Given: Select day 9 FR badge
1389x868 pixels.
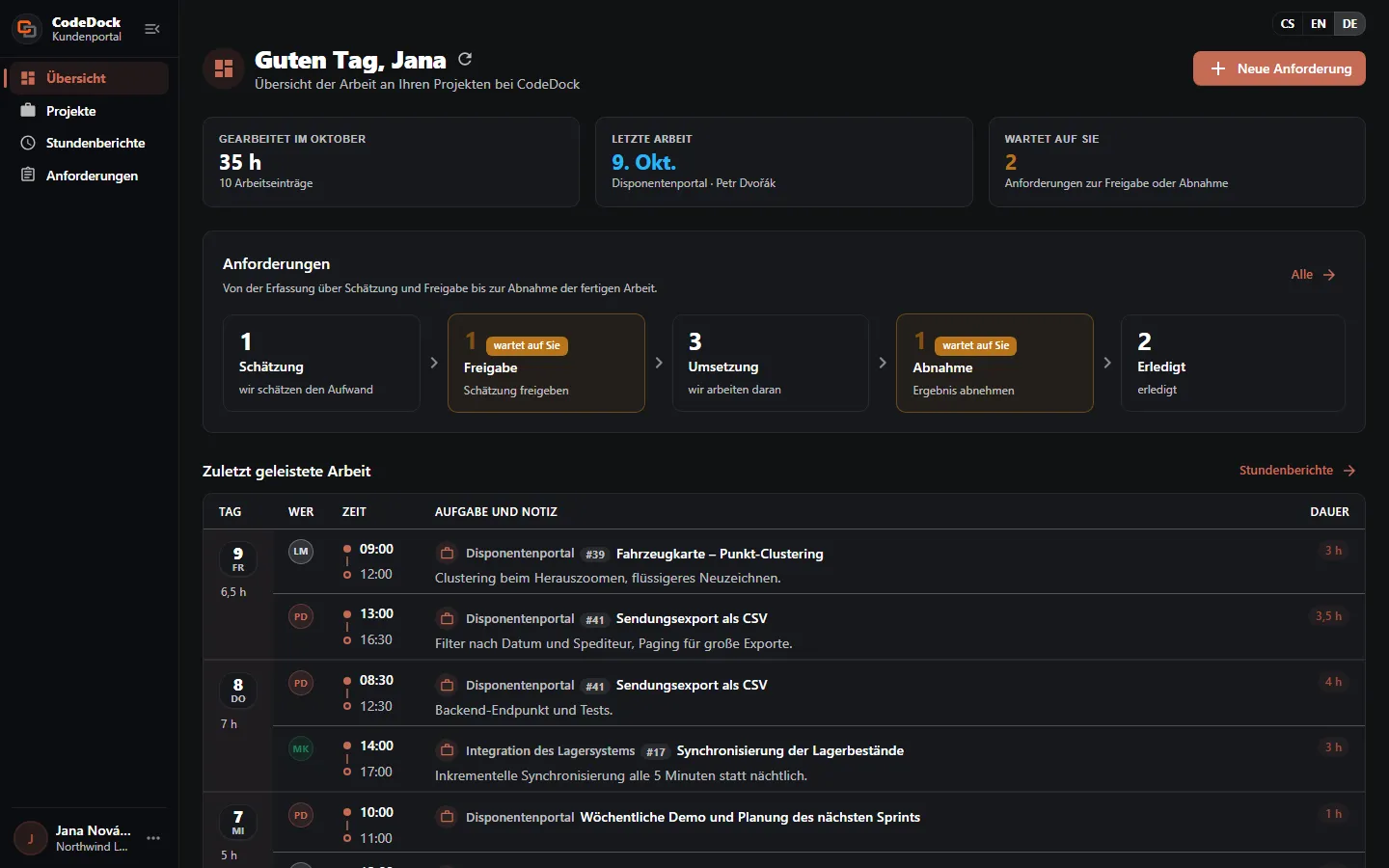Looking at the screenshot, I should coord(238,558).
